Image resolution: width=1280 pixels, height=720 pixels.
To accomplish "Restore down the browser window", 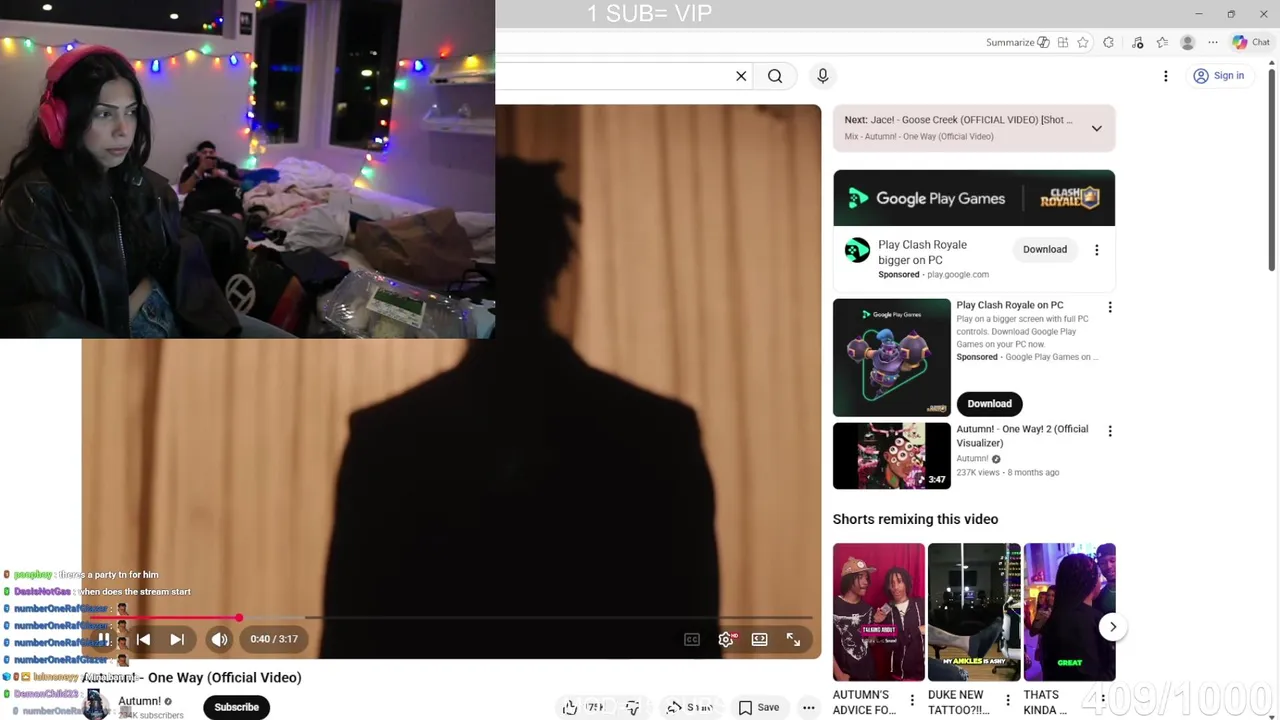I will pyautogui.click(x=1231, y=14).
